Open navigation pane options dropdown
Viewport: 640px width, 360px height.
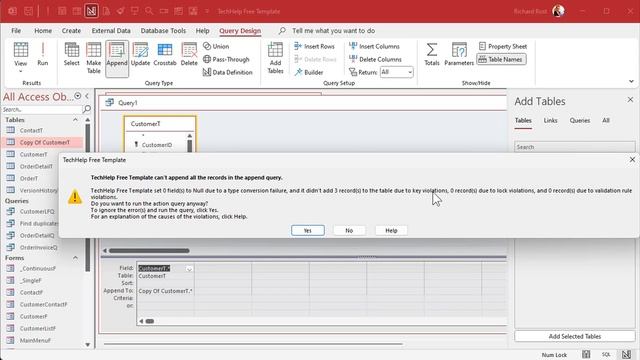(78, 96)
